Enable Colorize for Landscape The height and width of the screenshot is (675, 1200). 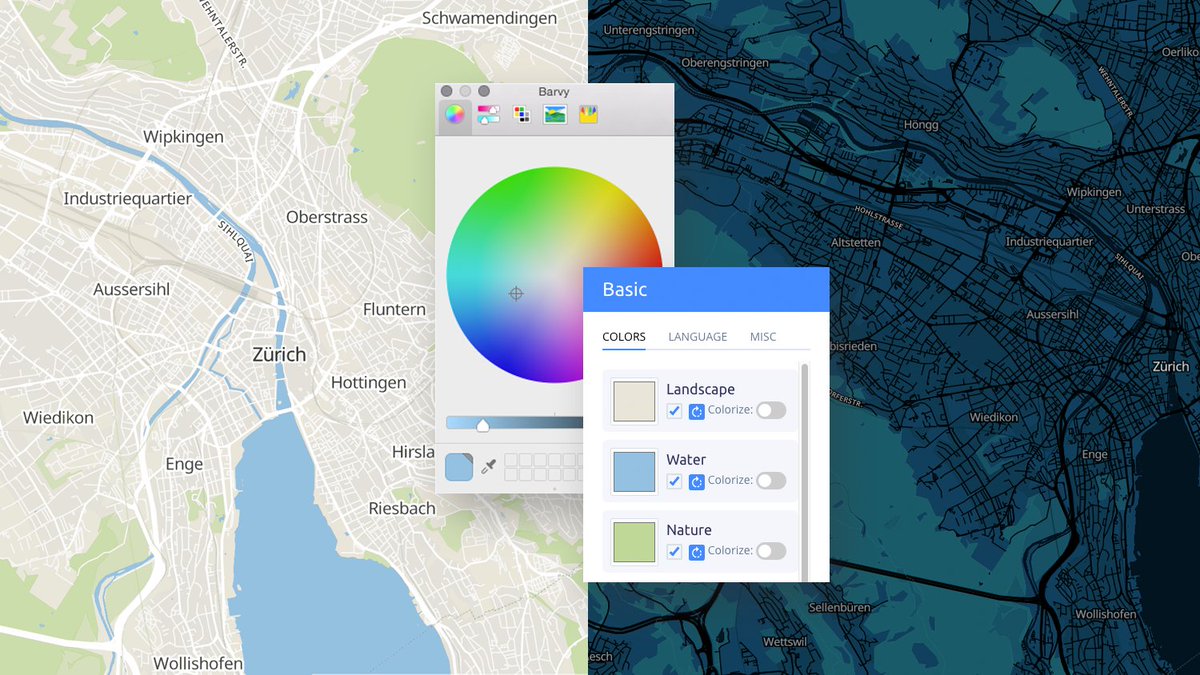click(771, 410)
